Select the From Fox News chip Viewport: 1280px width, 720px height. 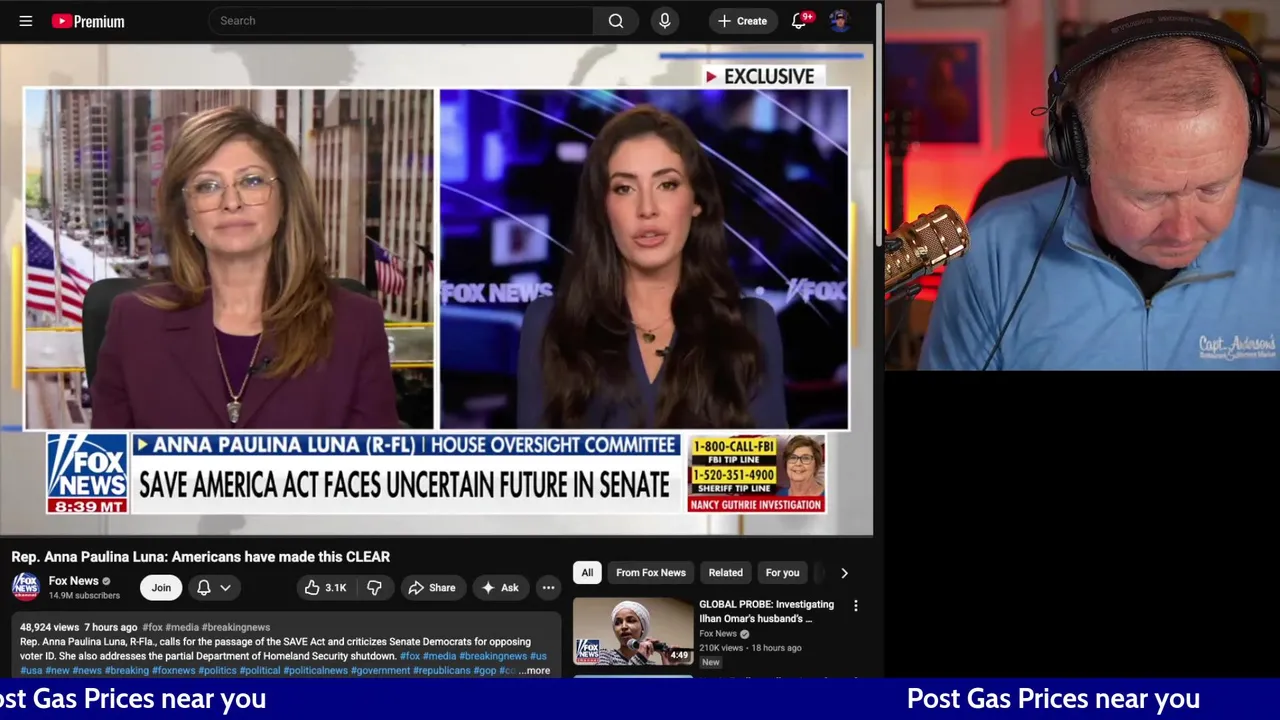point(651,573)
